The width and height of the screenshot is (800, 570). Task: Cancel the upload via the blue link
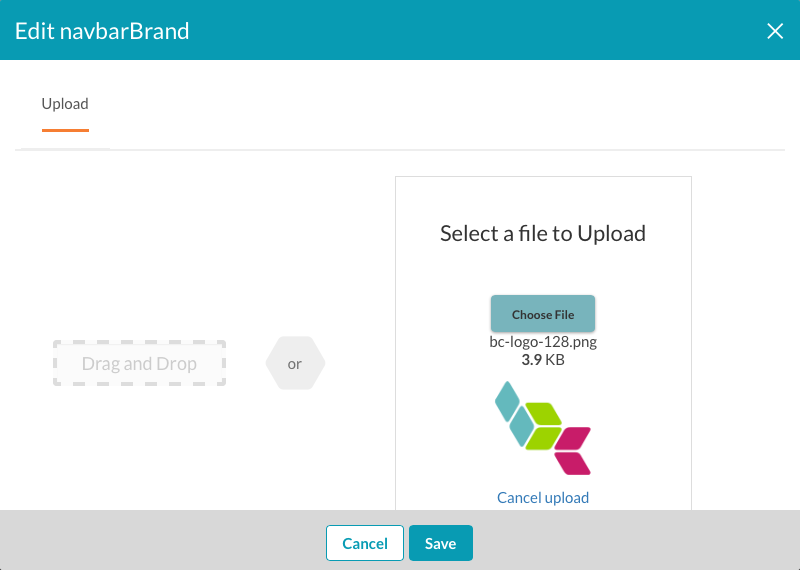point(543,498)
